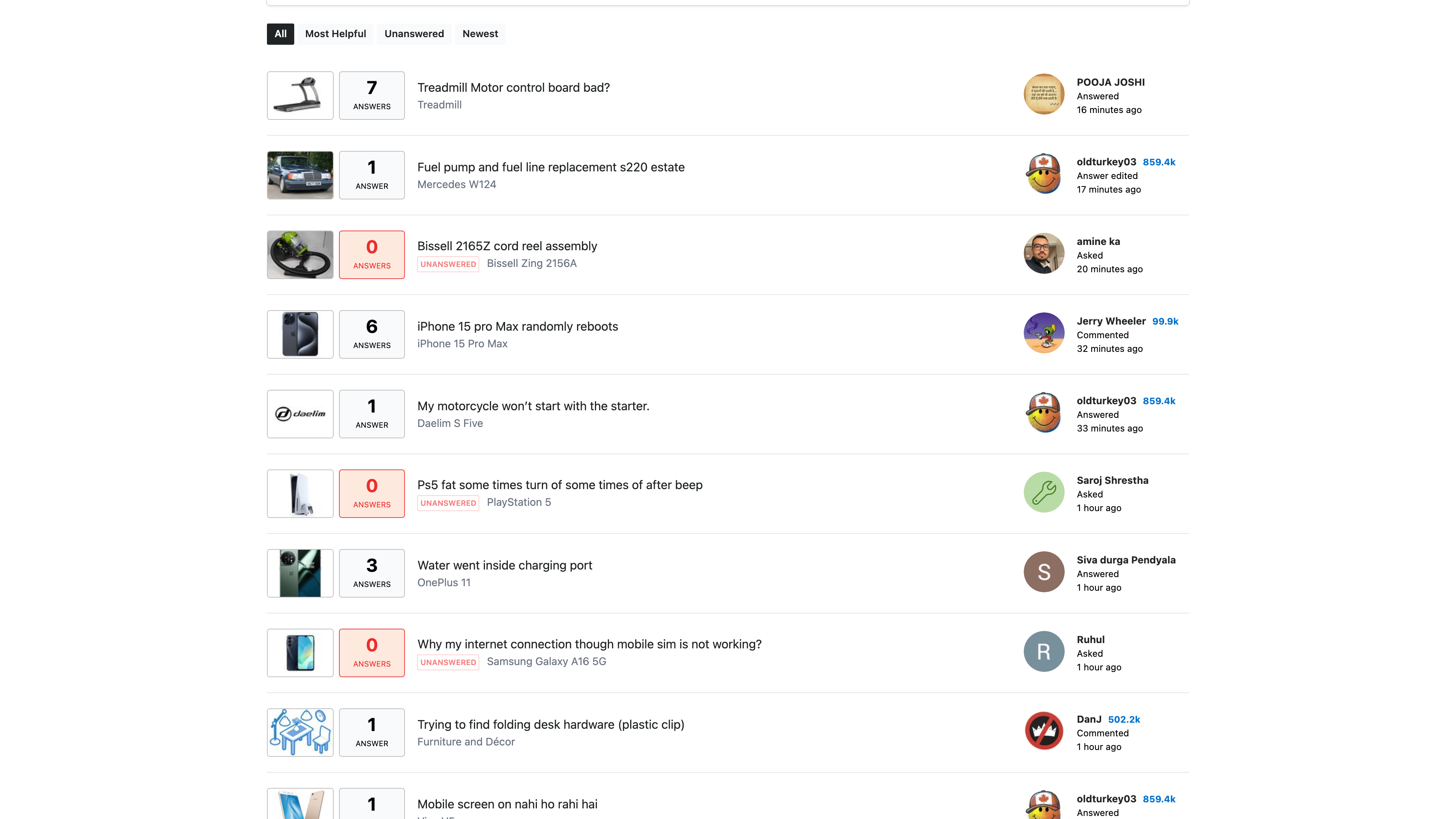Open the Furniture and Décor illustration icon
1456x819 pixels.
coord(300,733)
